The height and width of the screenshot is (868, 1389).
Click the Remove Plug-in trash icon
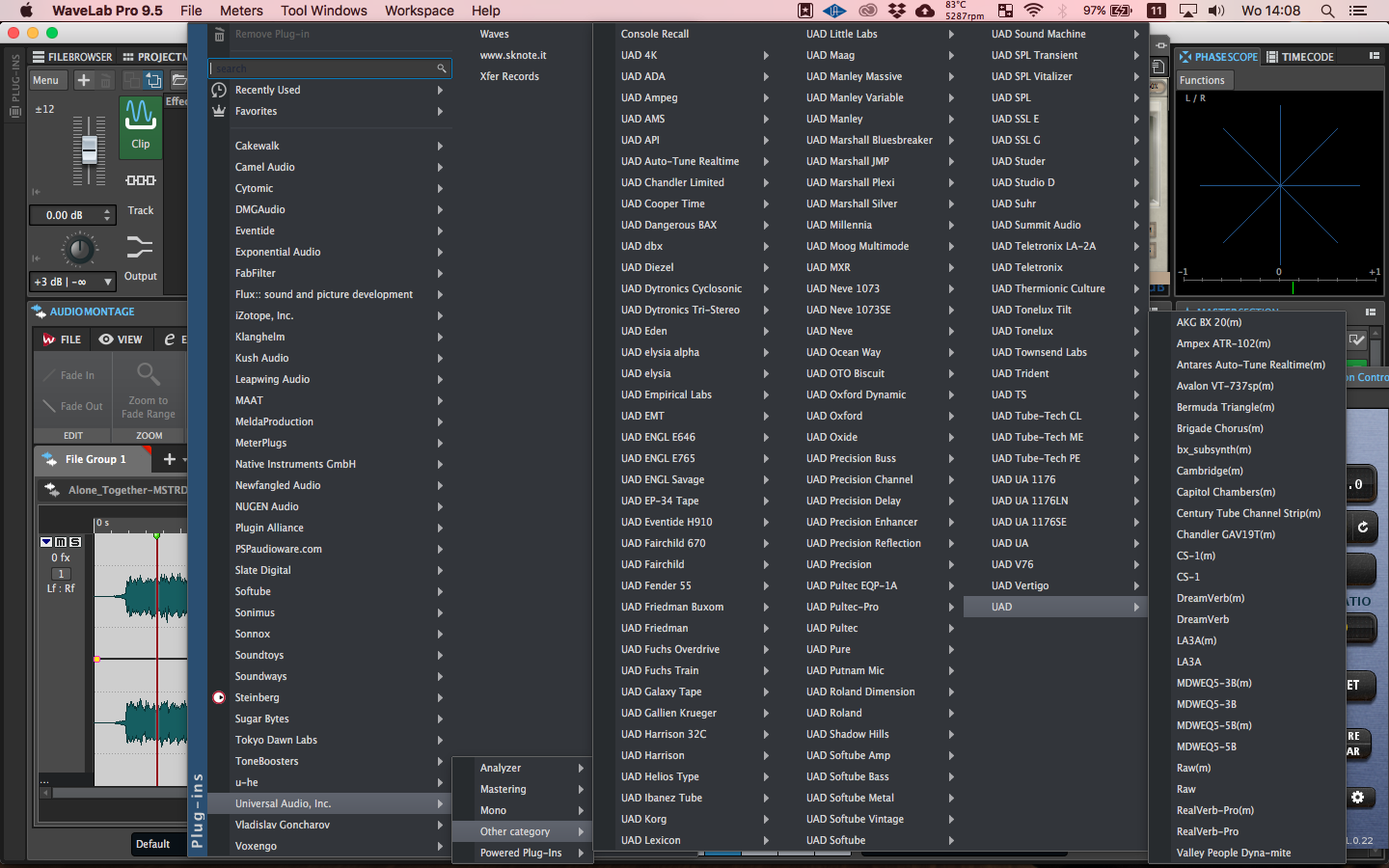click(x=219, y=35)
